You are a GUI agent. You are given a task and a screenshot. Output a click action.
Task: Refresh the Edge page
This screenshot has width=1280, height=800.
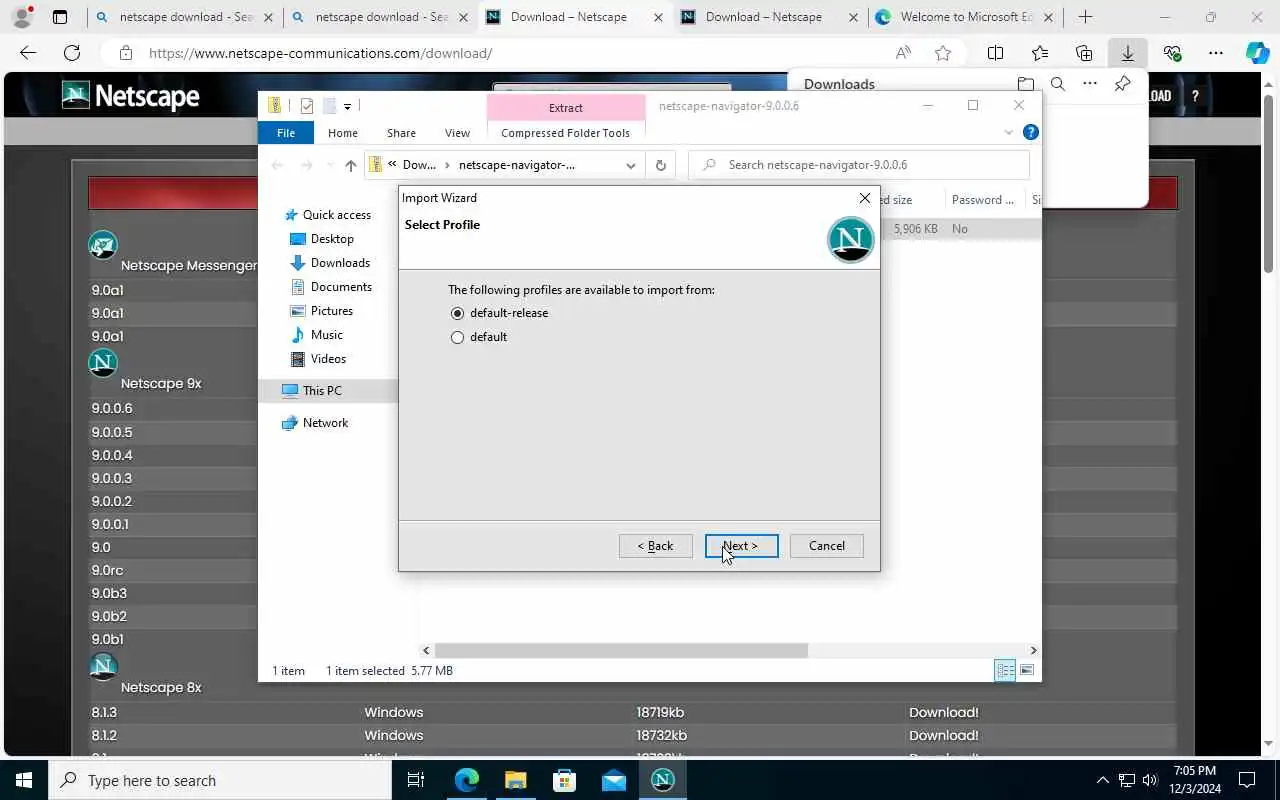(72, 53)
